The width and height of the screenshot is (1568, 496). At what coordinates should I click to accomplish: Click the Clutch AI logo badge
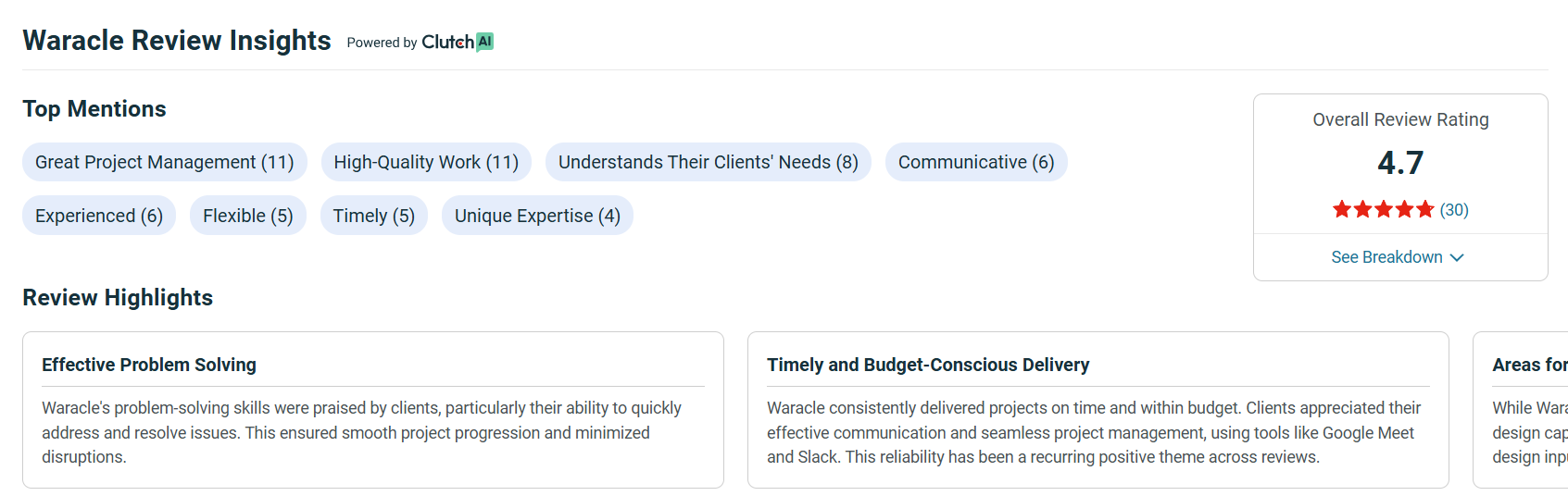pos(458,42)
